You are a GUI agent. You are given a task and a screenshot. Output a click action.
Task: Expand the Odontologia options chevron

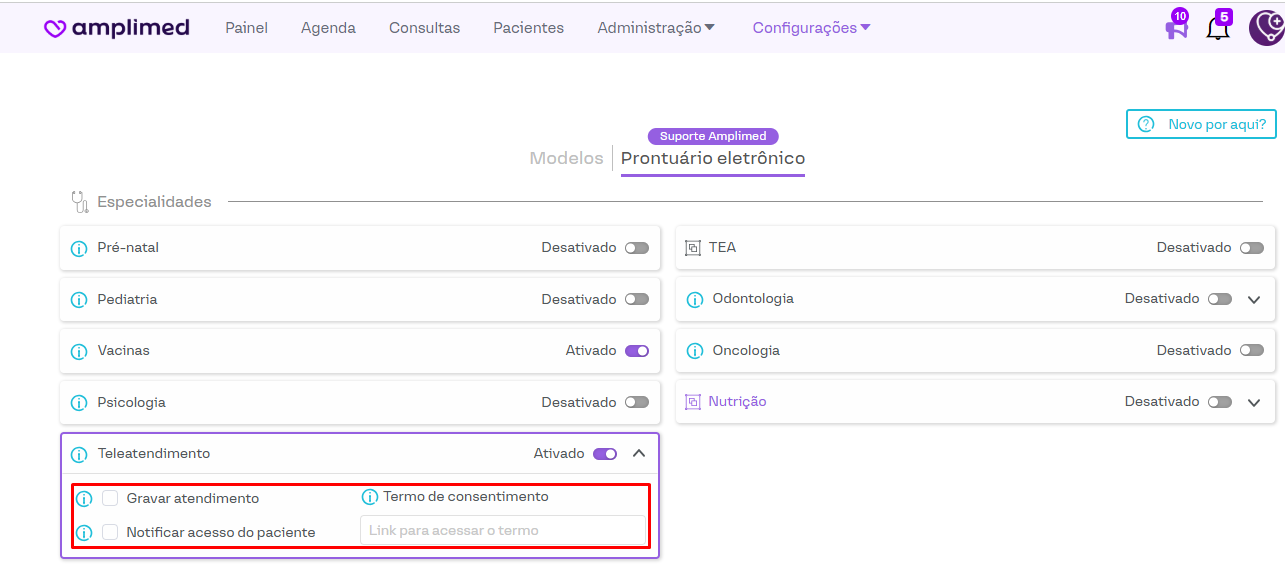pyautogui.click(x=1255, y=299)
